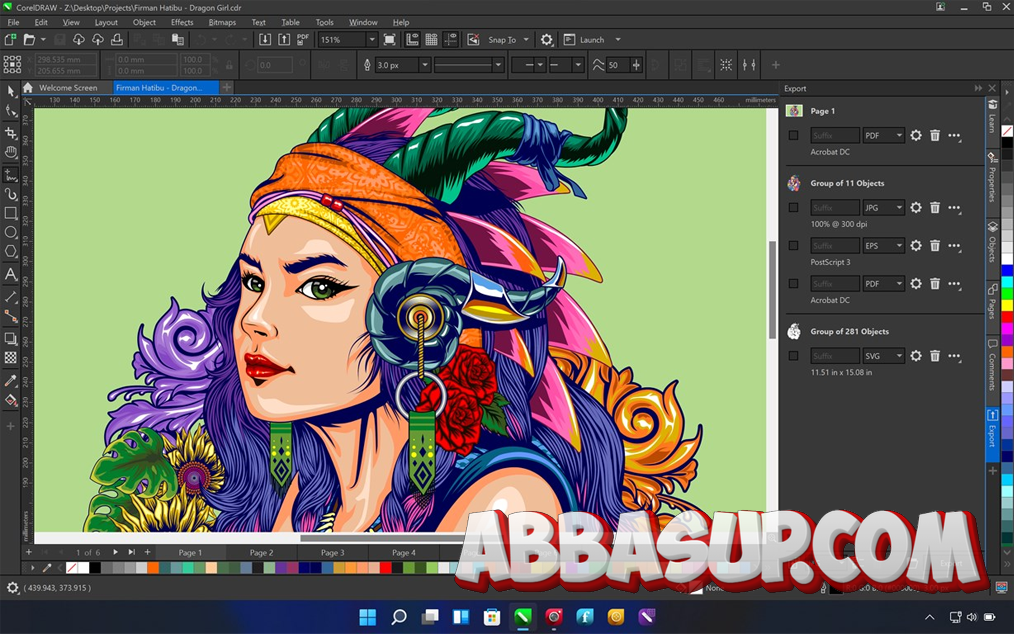Viewport: 1014px width, 634px height.
Task: Check the Page 1 PDF export checkbox
Action: tap(793, 135)
